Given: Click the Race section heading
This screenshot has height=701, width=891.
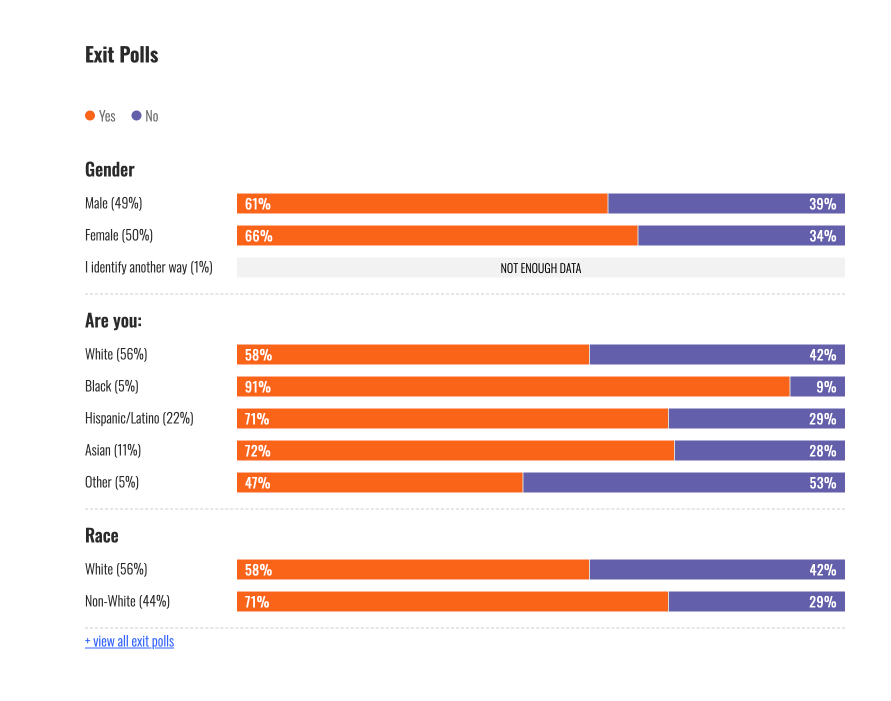Looking at the screenshot, I should pos(102,537).
